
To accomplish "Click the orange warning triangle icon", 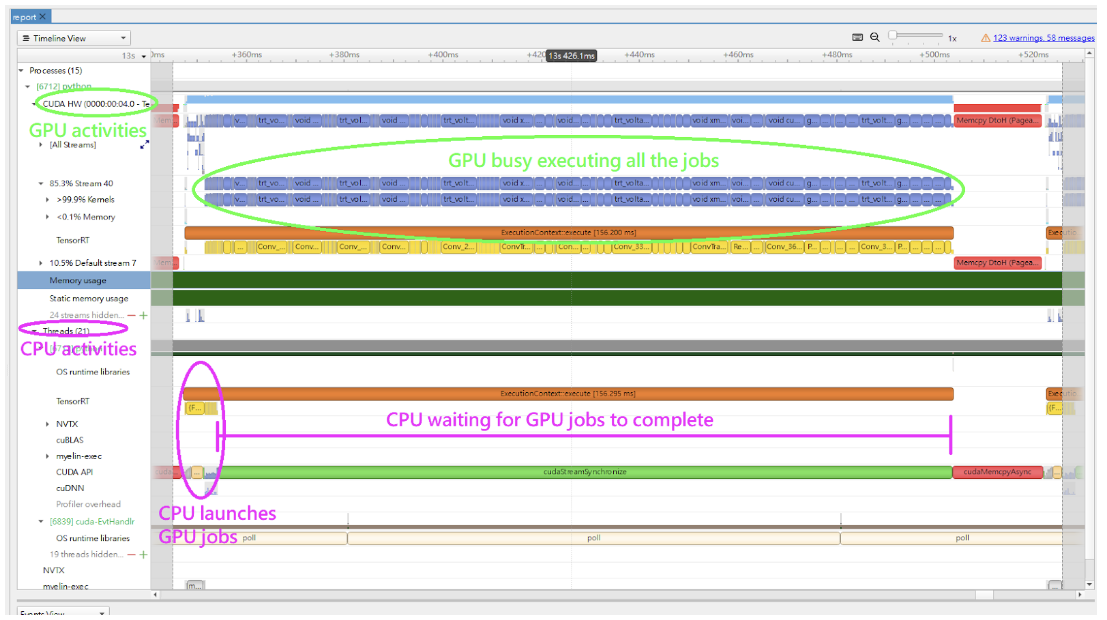I will pos(985,37).
